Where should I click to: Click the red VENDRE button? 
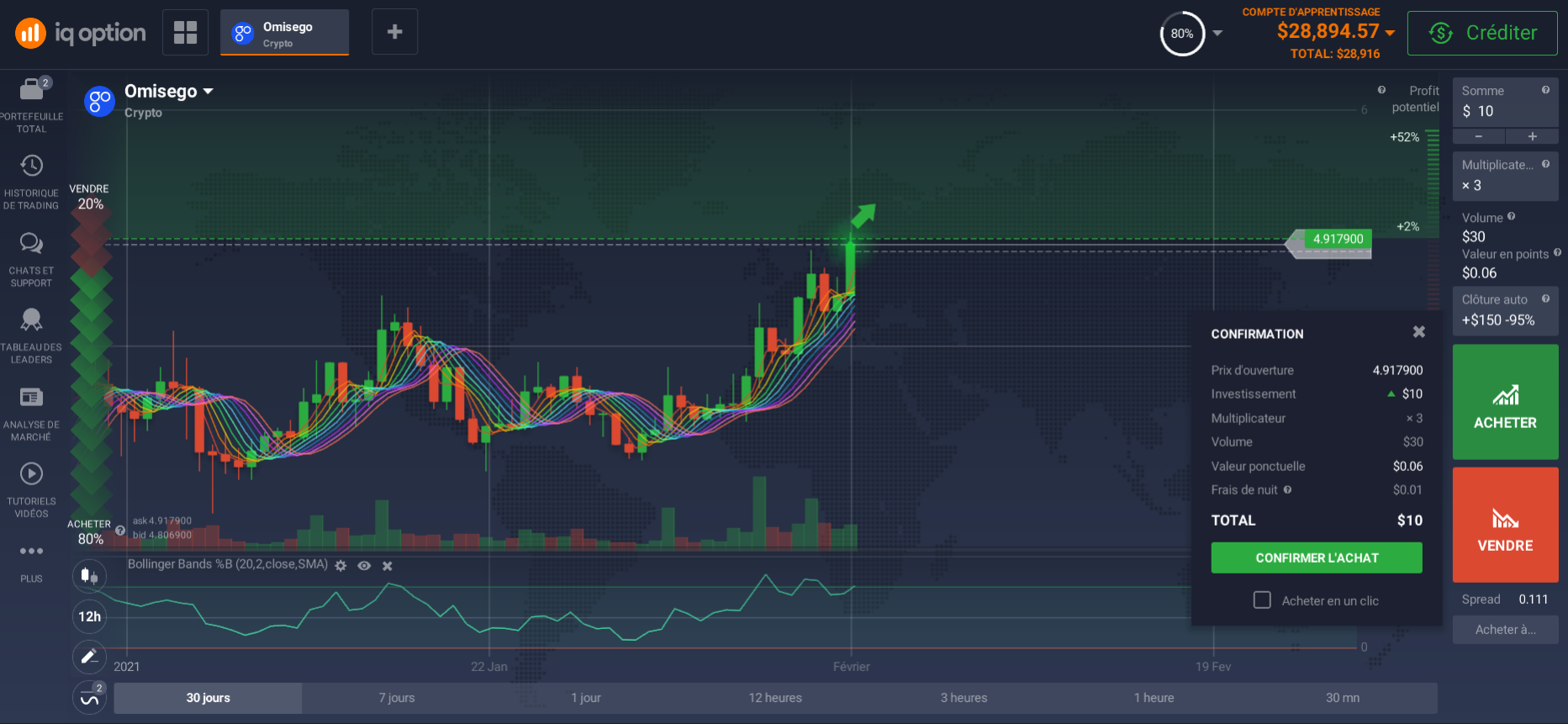point(1505,525)
